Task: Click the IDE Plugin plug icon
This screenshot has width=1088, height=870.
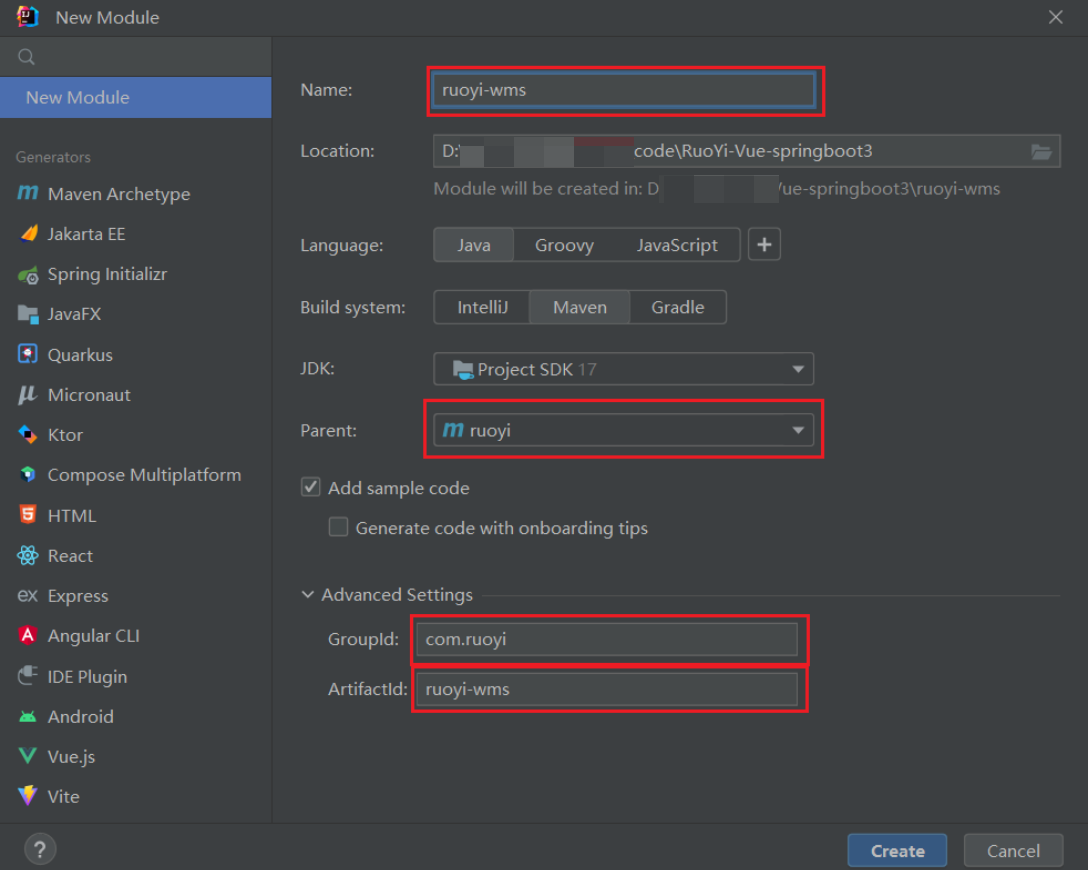Action: (28, 675)
